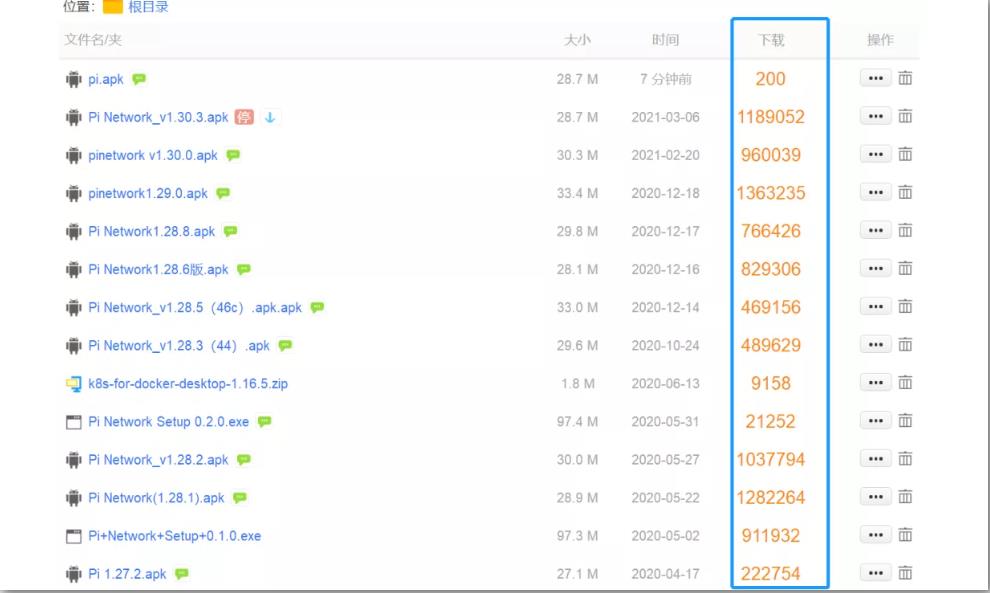Open k8s-for-docker-desktop-1.16.5.zip file link
This screenshot has height=593, width=990.
coord(188,383)
